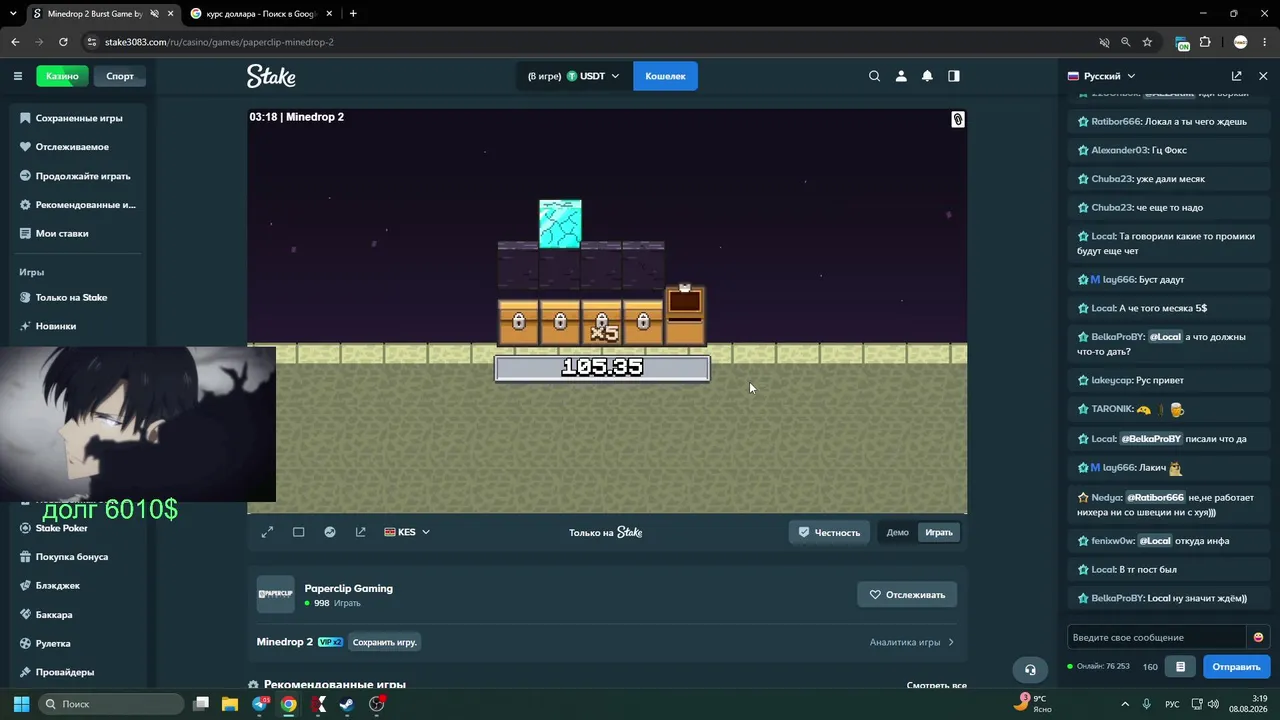
Task: Open Сохраненные игры in the sidebar
Action: [x=79, y=118]
